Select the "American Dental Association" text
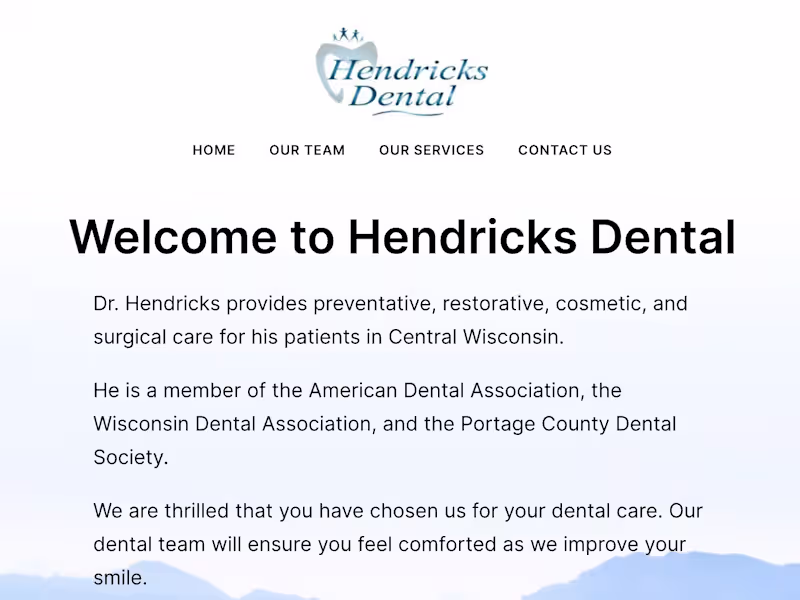Viewport: 800px width, 600px height. (446, 390)
